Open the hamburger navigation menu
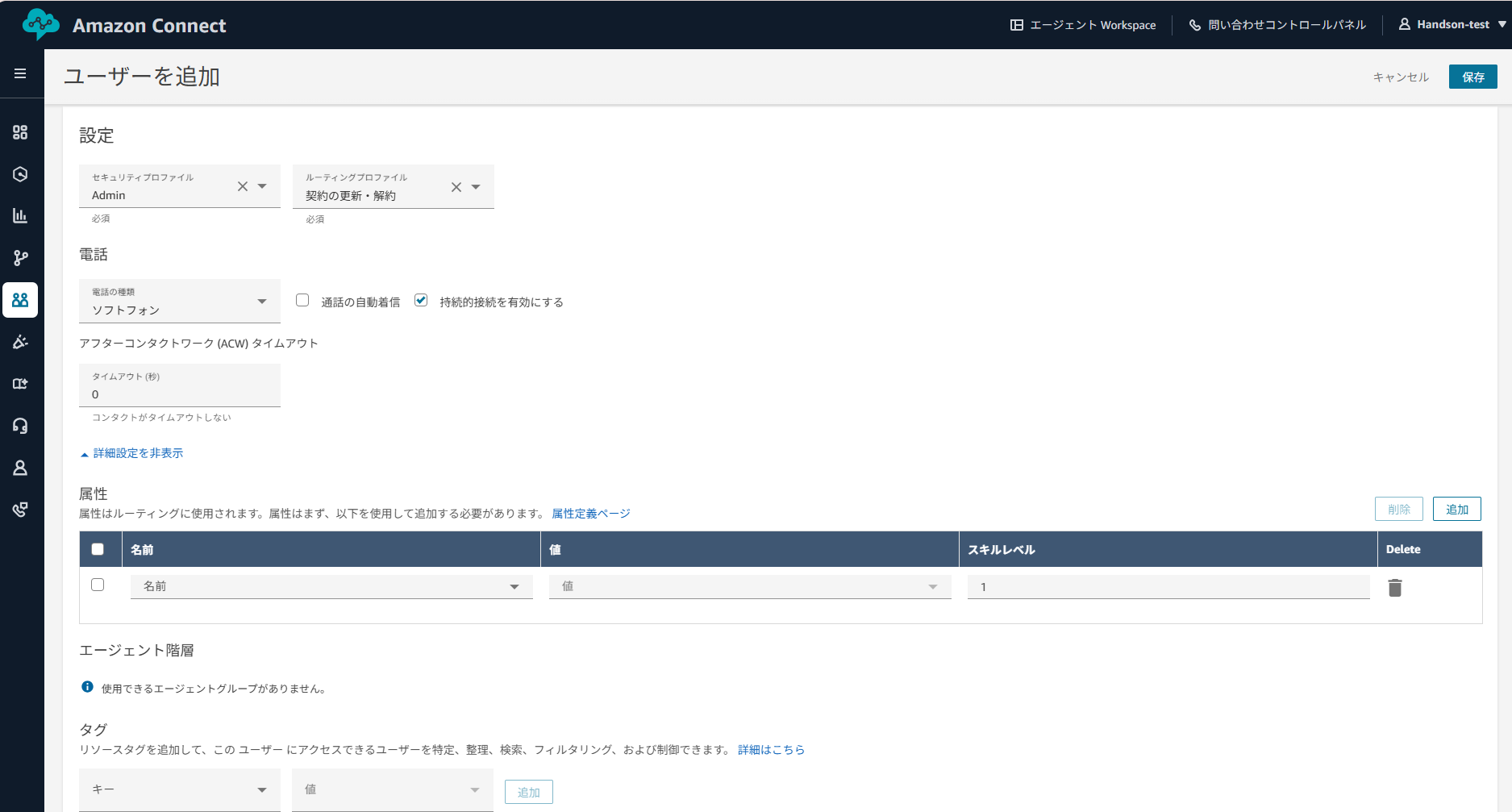The height and width of the screenshot is (812, 1512). [20, 73]
